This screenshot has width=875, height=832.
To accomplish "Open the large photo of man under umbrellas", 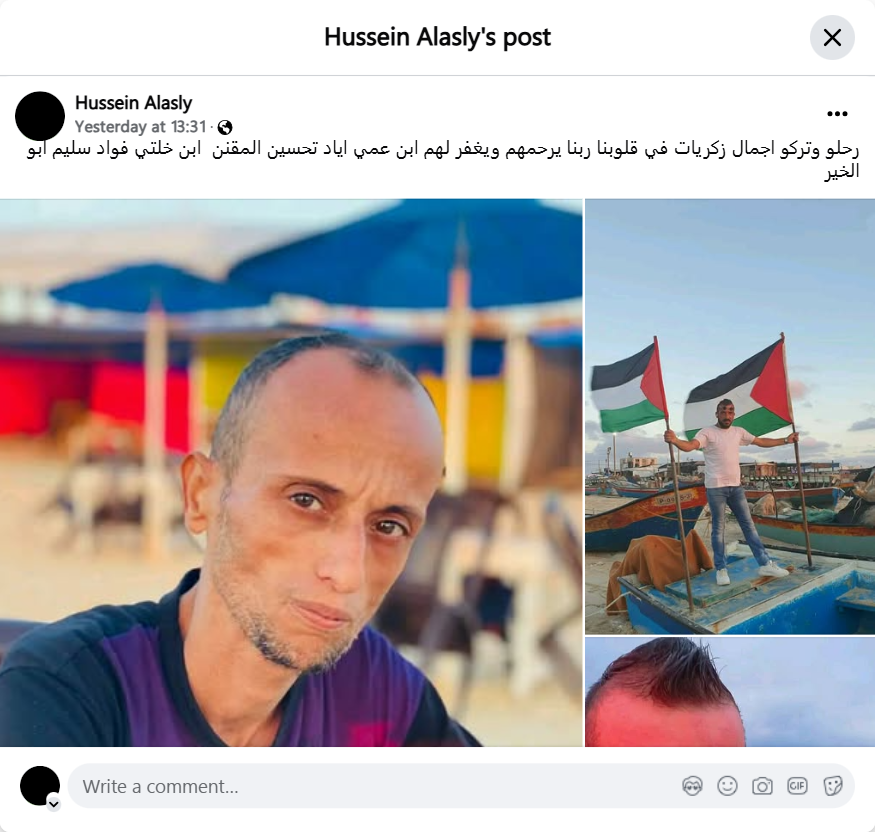I will (x=291, y=473).
